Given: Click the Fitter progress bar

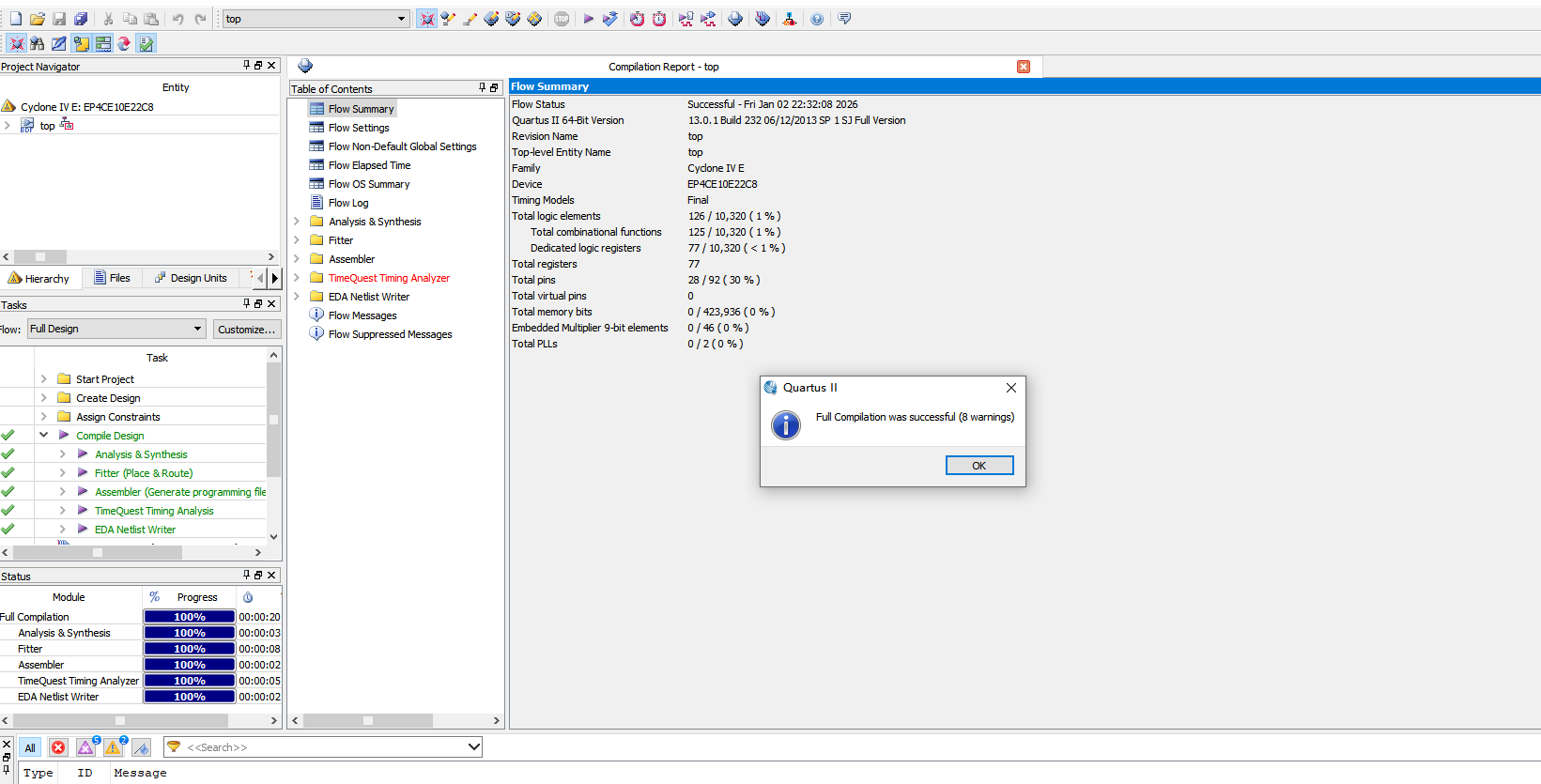Looking at the screenshot, I should pyautogui.click(x=190, y=649).
